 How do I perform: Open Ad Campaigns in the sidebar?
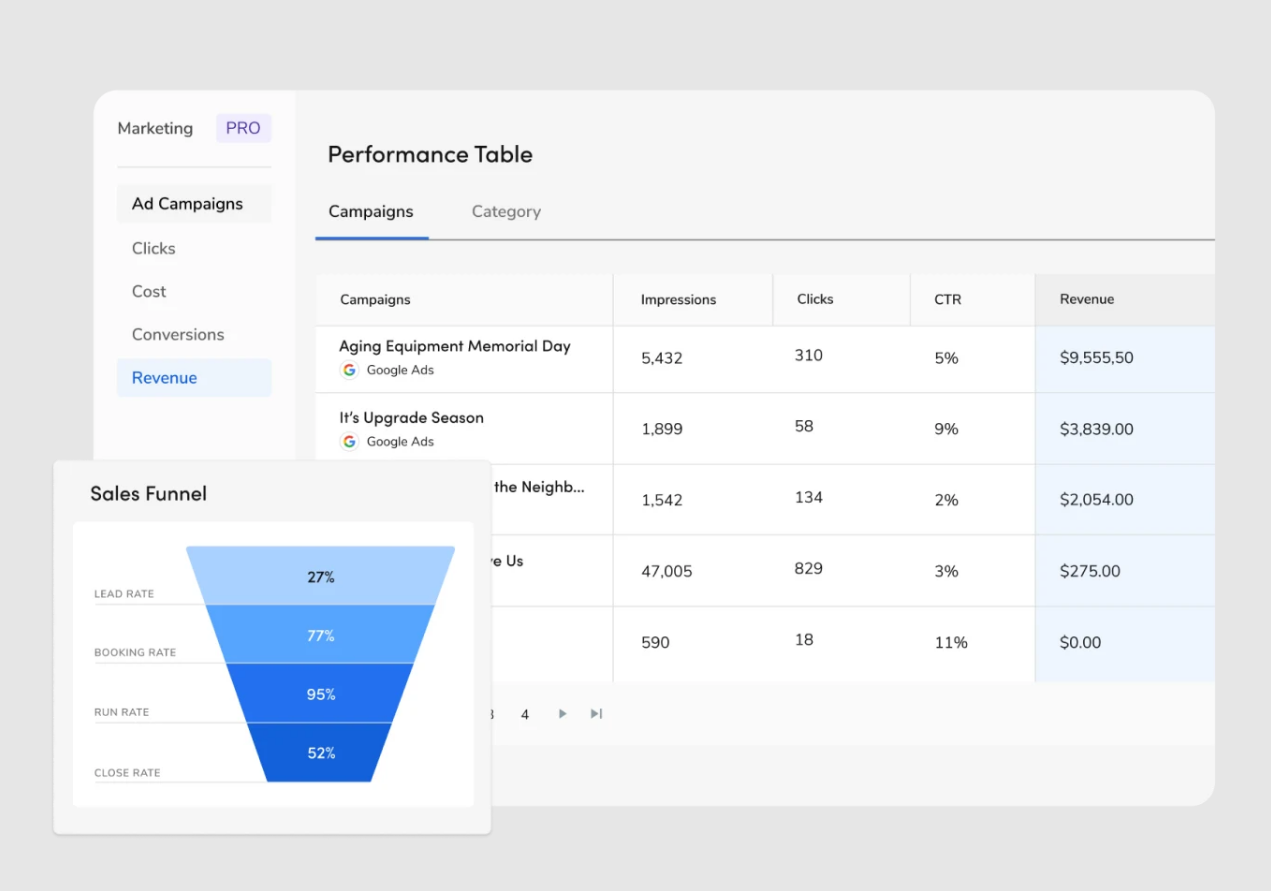pos(194,204)
